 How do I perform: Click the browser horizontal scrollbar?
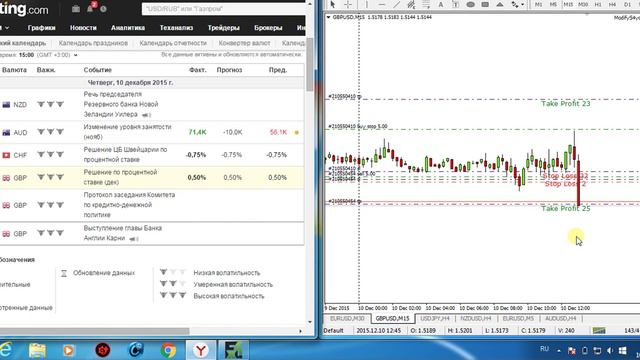pos(95,331)
